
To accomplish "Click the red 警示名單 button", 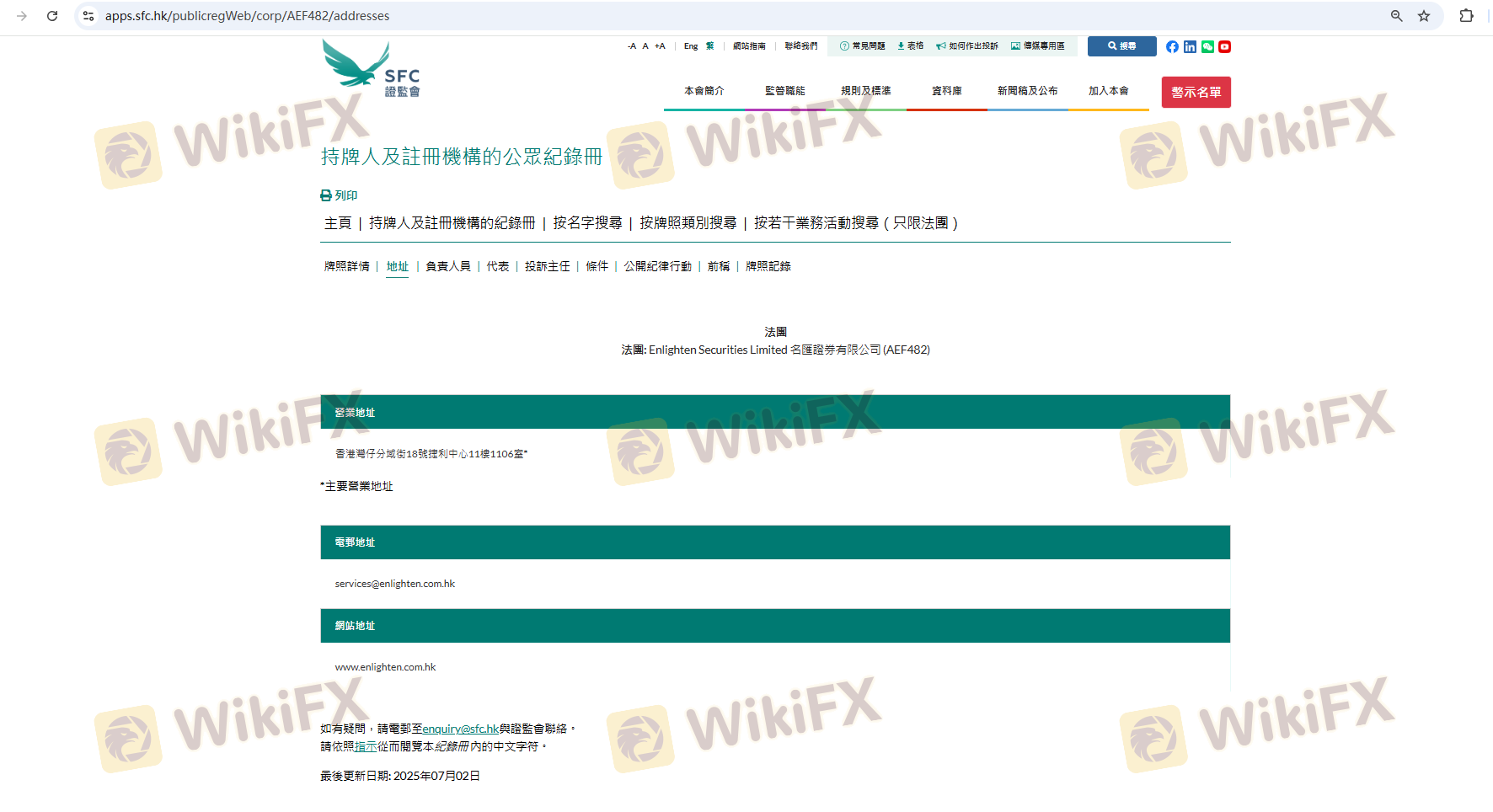I will 1196,93.
